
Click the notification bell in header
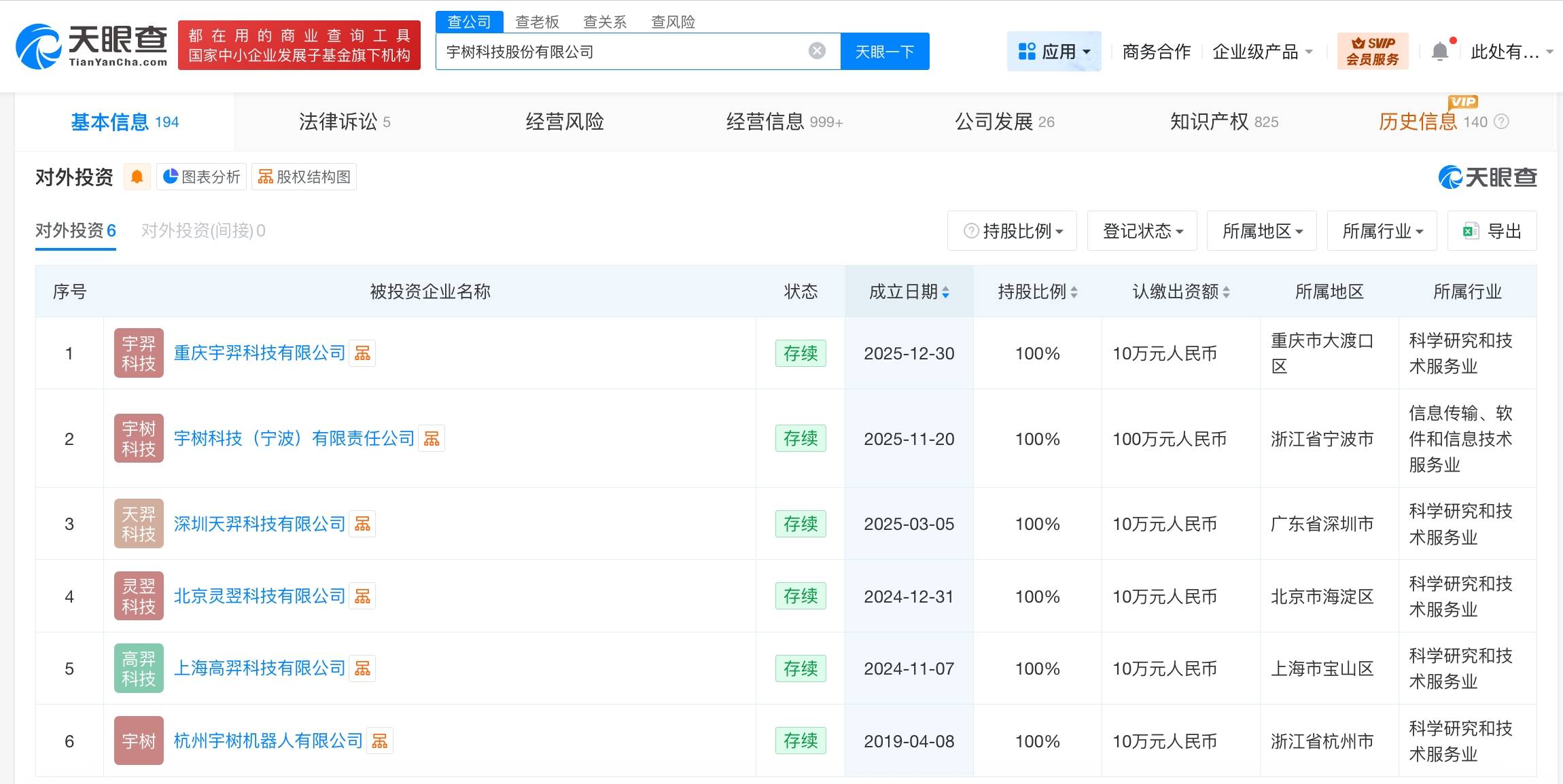click(x=1439, y=52)
